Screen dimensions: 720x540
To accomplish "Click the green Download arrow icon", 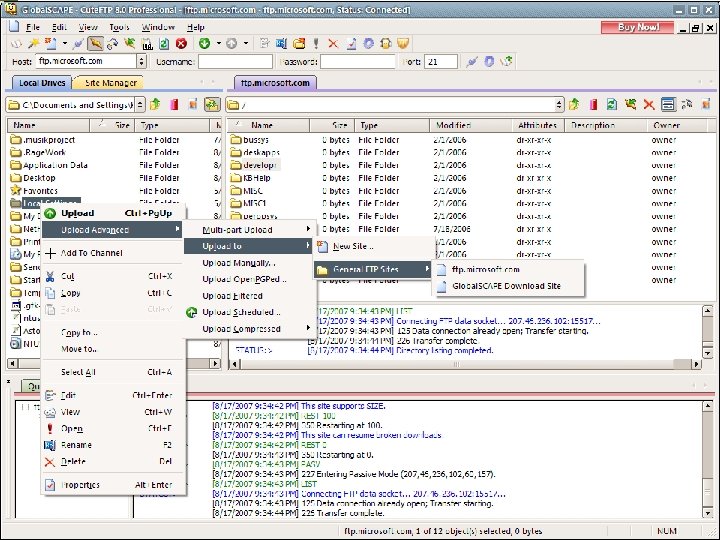I will (204, 44).
